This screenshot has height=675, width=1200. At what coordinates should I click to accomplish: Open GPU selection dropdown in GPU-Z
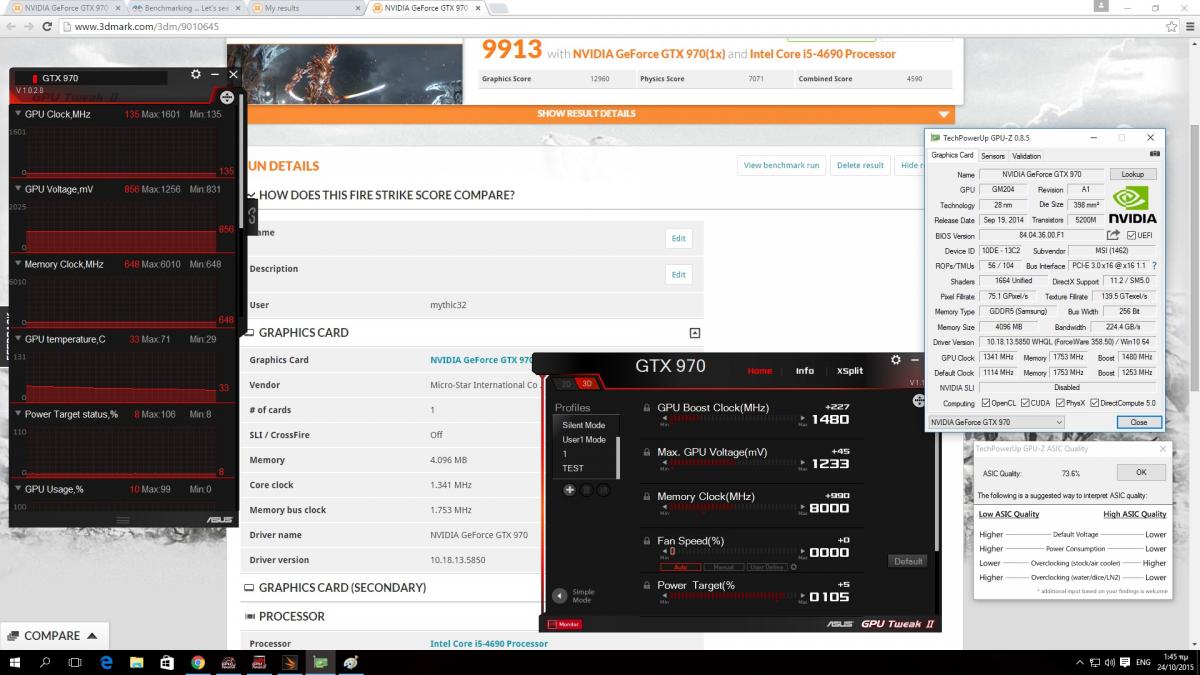(x=996, y=422)
